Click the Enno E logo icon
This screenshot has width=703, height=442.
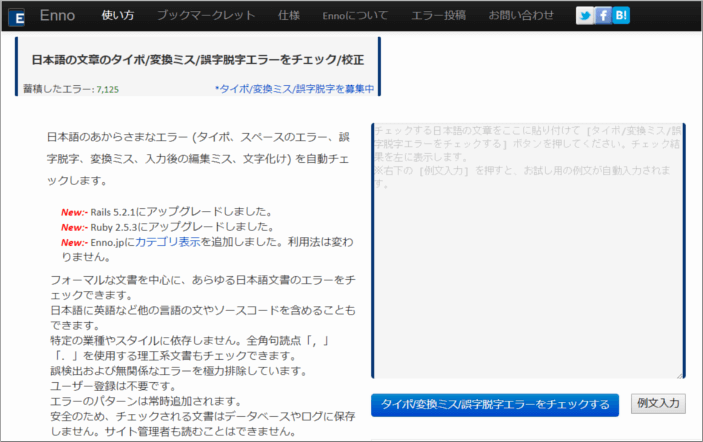point(17,17)
